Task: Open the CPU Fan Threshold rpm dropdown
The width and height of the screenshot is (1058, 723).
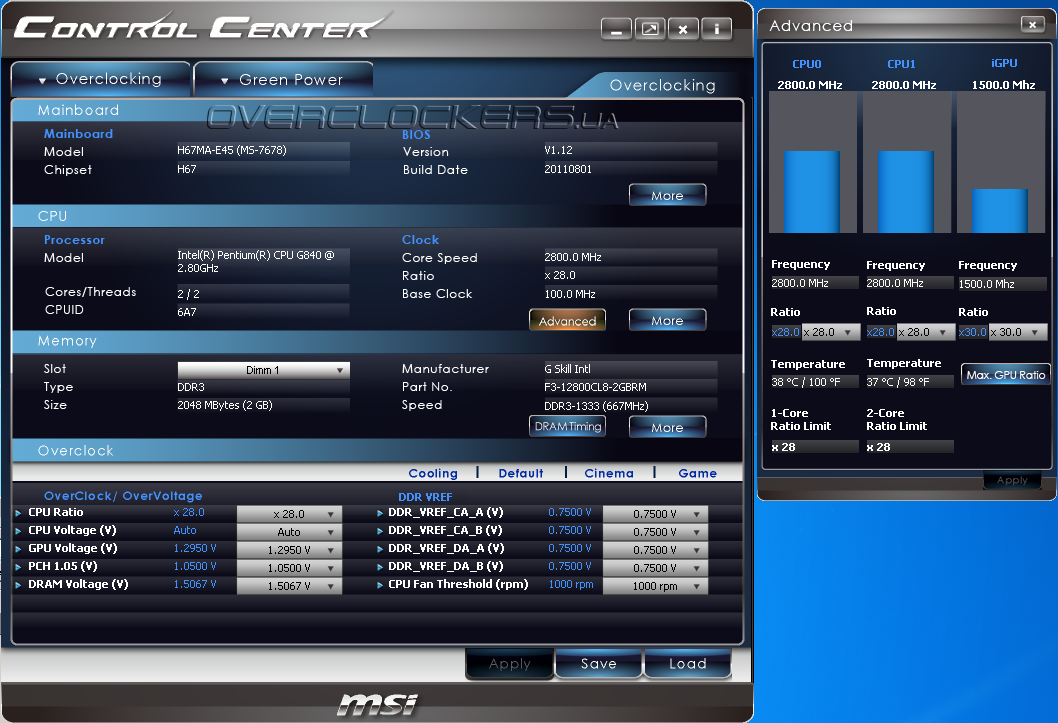Action: click(x=655, y=586)
